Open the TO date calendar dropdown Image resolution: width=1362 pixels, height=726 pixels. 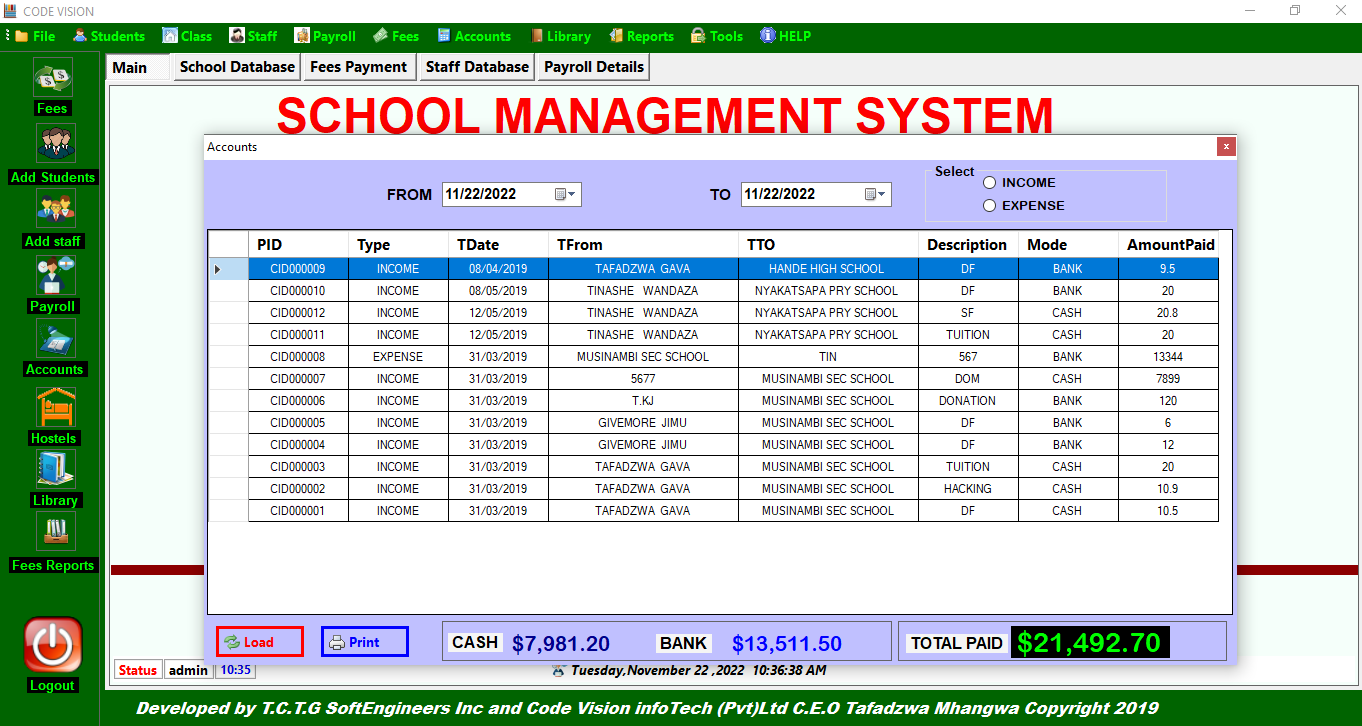[x=876, y=194]
